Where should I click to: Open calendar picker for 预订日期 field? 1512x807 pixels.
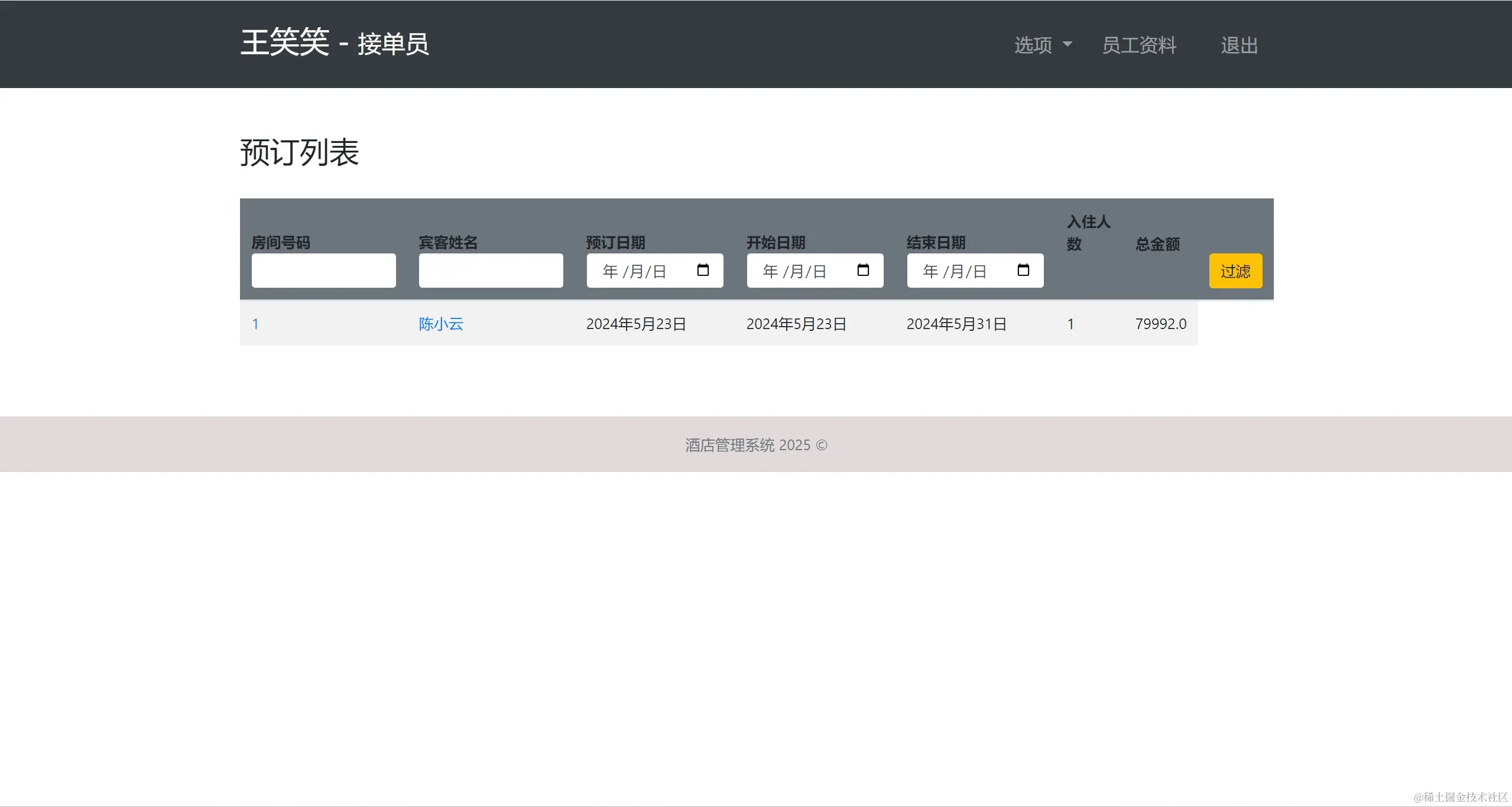coord(703,271)
